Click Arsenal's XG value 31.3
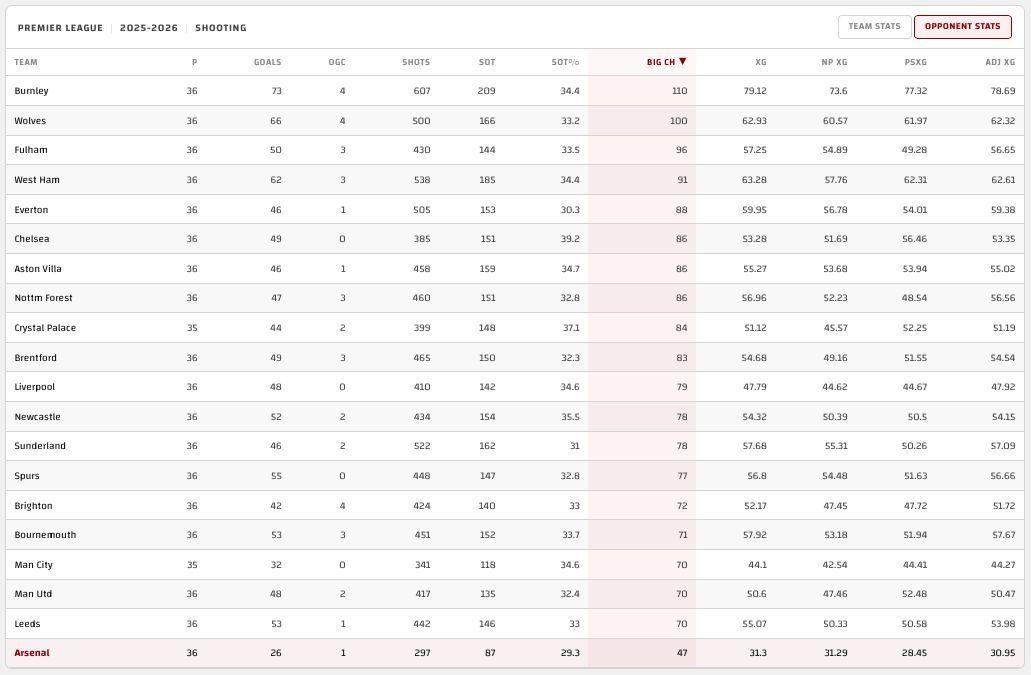This screenshot has width=1031, height=675. [757, 653]
